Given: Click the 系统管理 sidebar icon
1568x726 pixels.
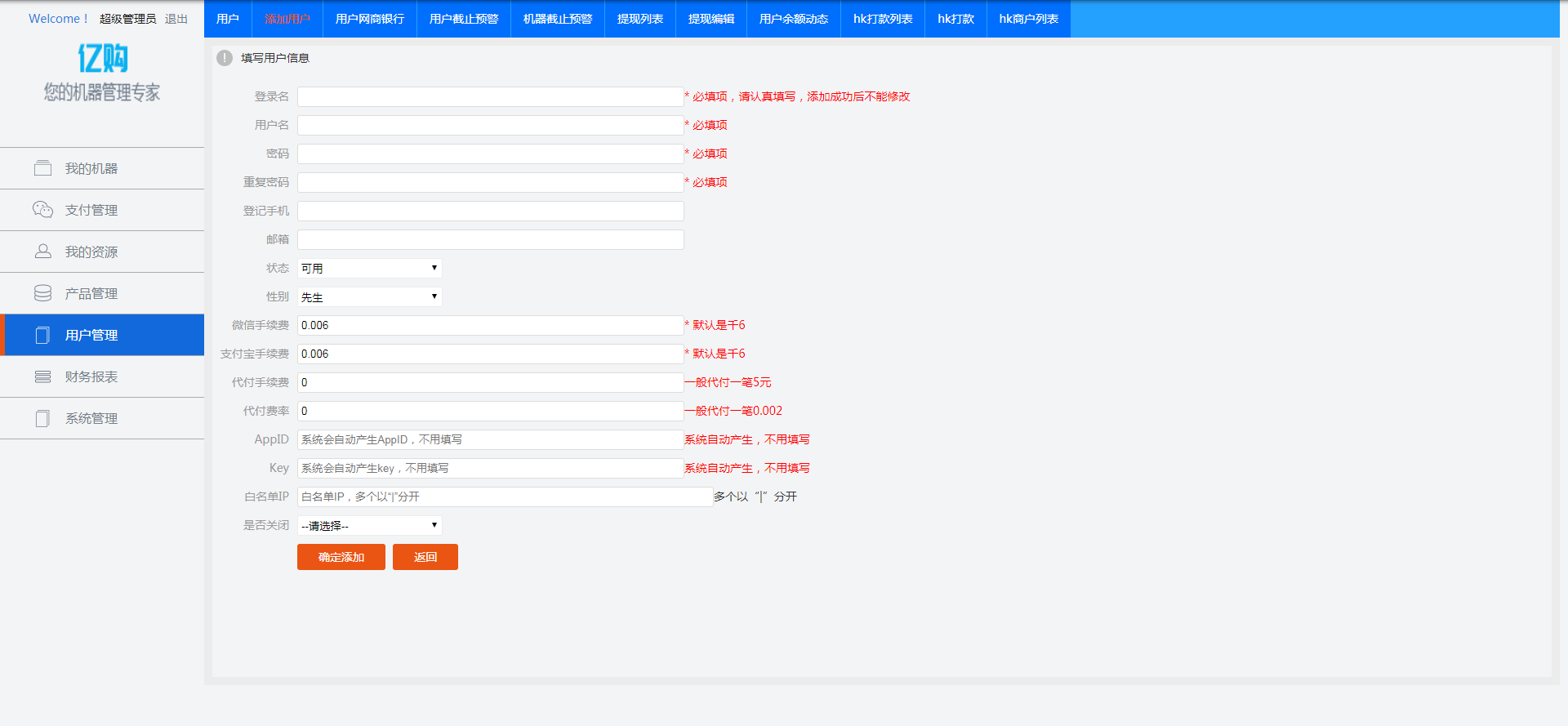Looking at the screenshot, I should [x=42, y=418].
